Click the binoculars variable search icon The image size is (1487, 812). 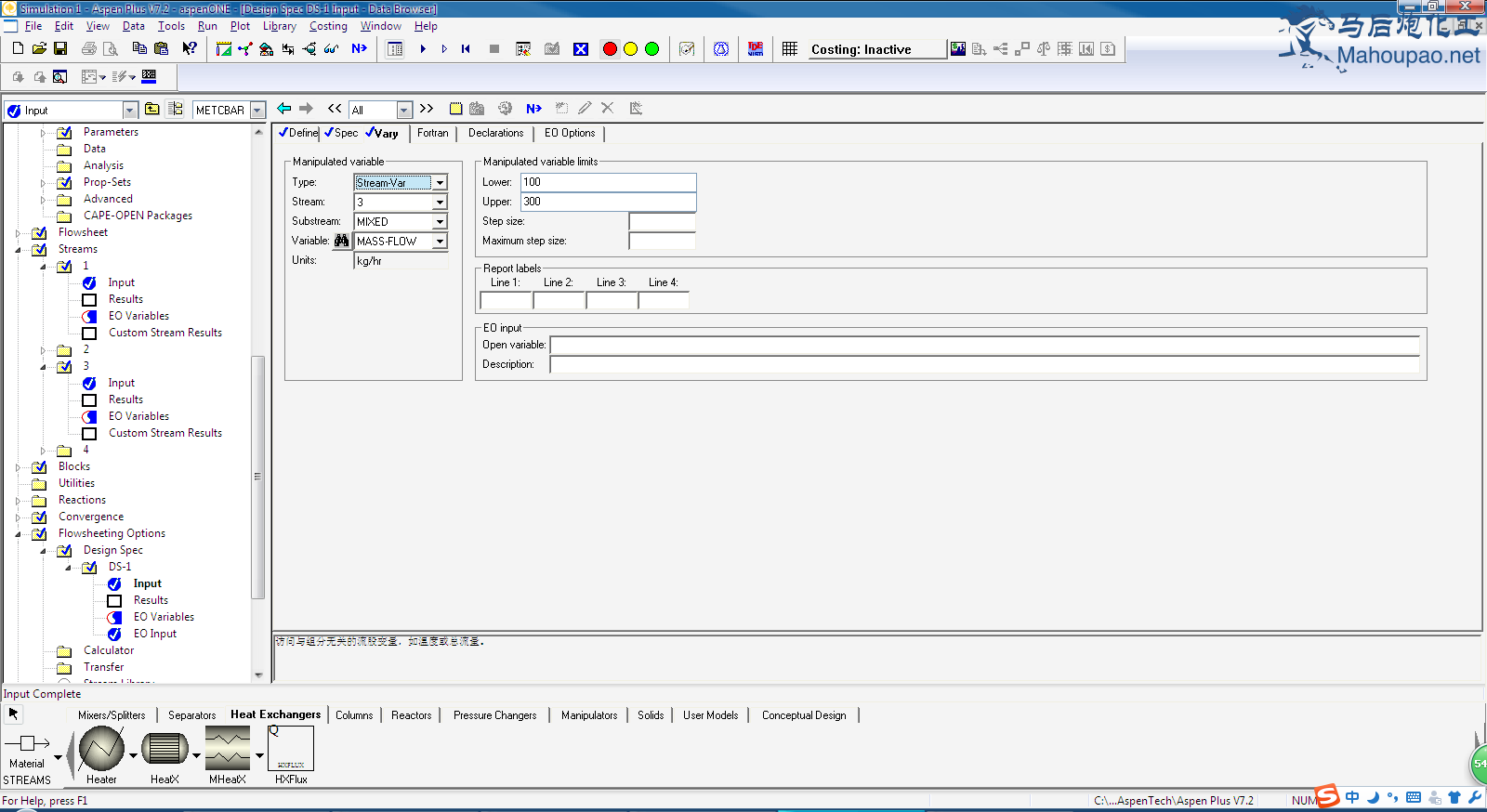click(342, 241)
